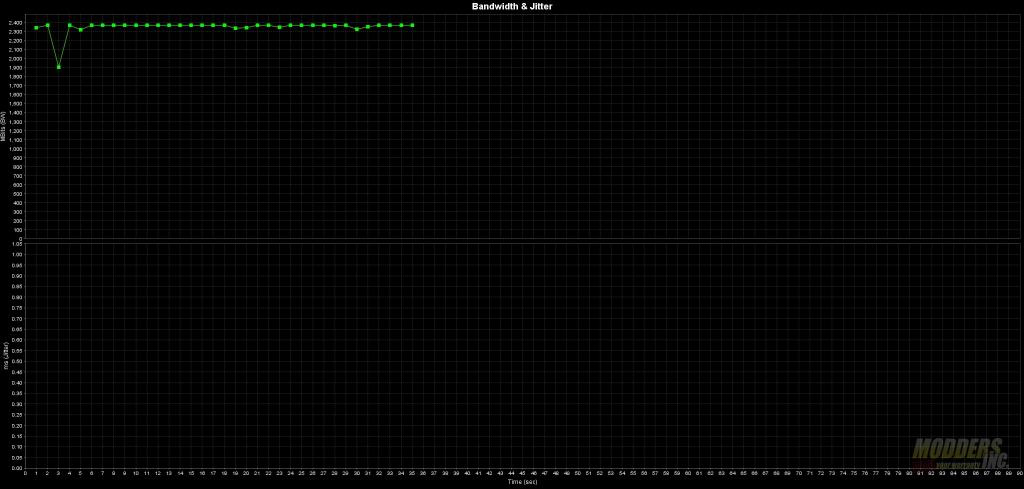This screenshot has width=1024, height=489.
Task: Click the data point at 19 seconds
Action: (x=235, y=28)
